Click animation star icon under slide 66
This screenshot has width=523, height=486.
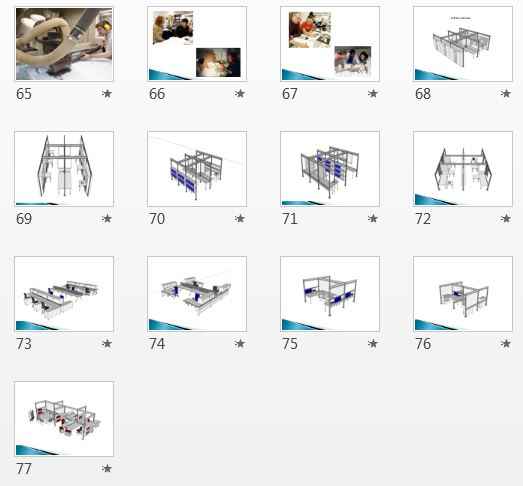point(239,94)
